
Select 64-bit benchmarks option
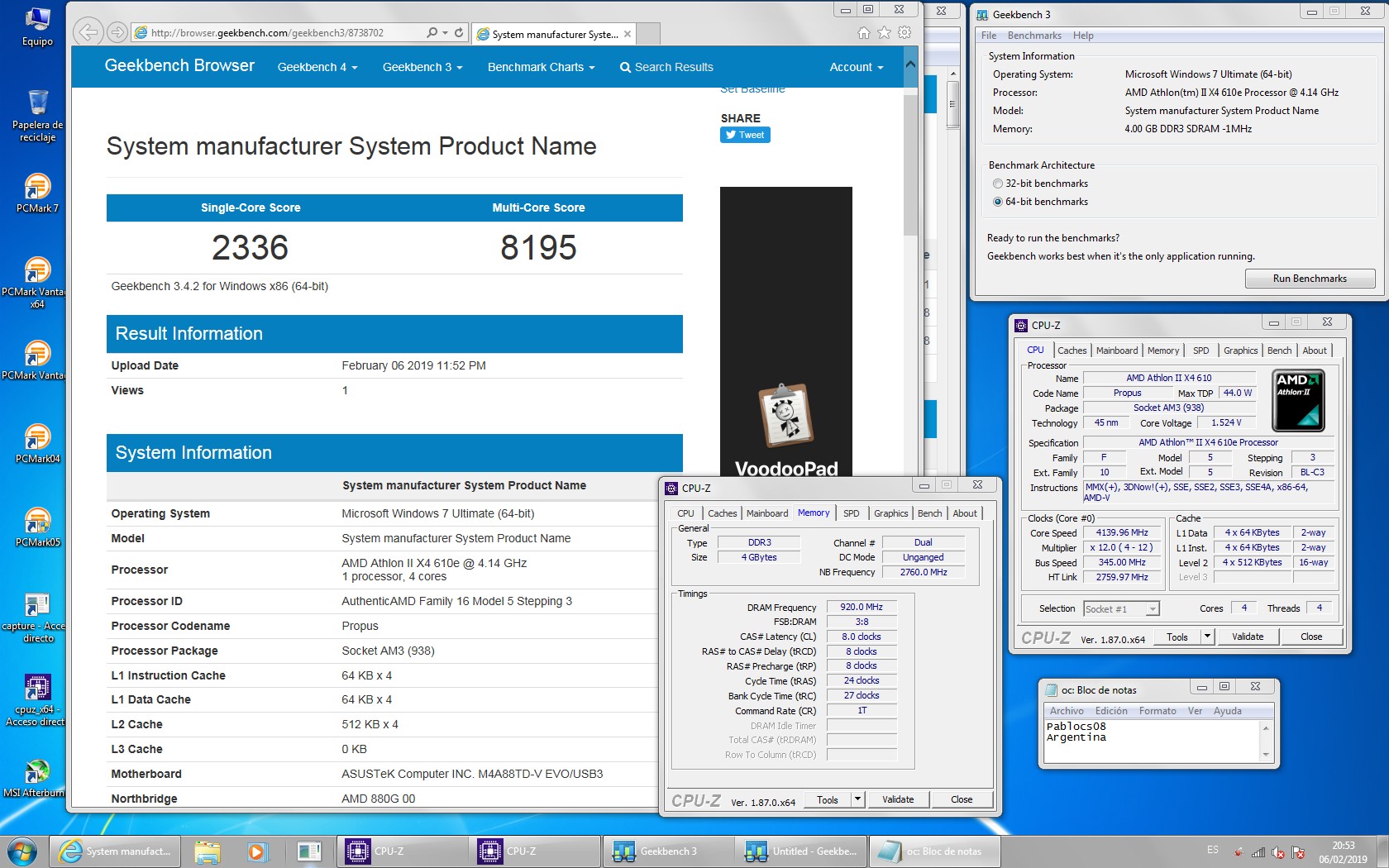point(998,202)
